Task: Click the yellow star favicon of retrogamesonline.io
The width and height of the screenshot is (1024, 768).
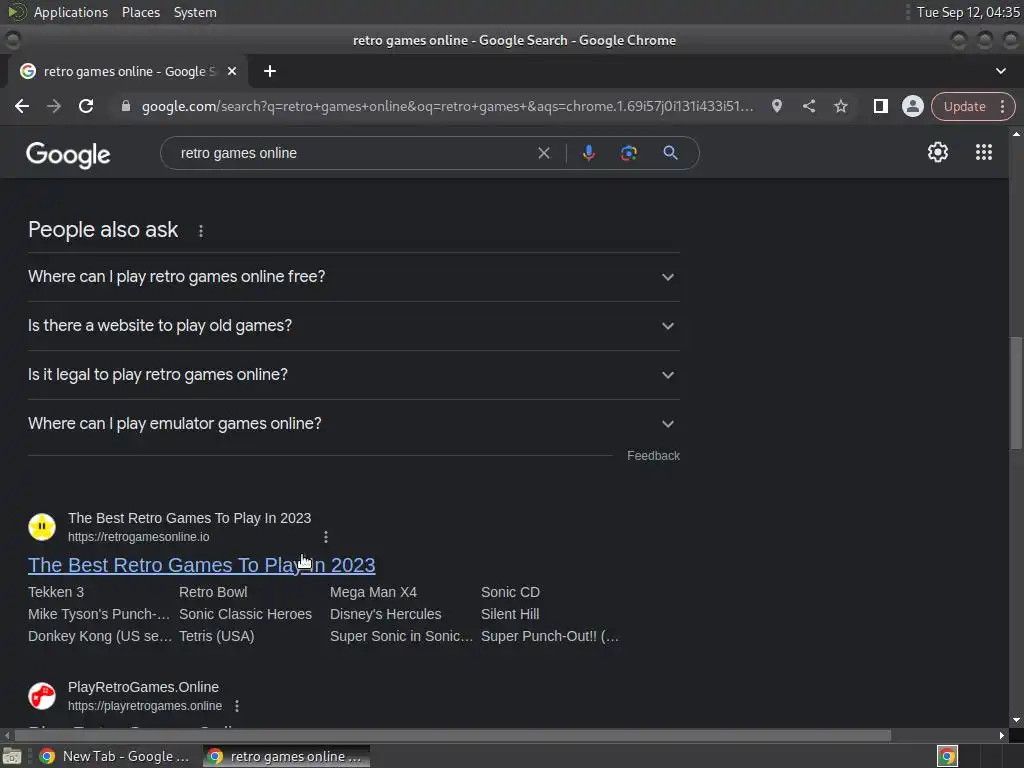Action: pos(42,526)
